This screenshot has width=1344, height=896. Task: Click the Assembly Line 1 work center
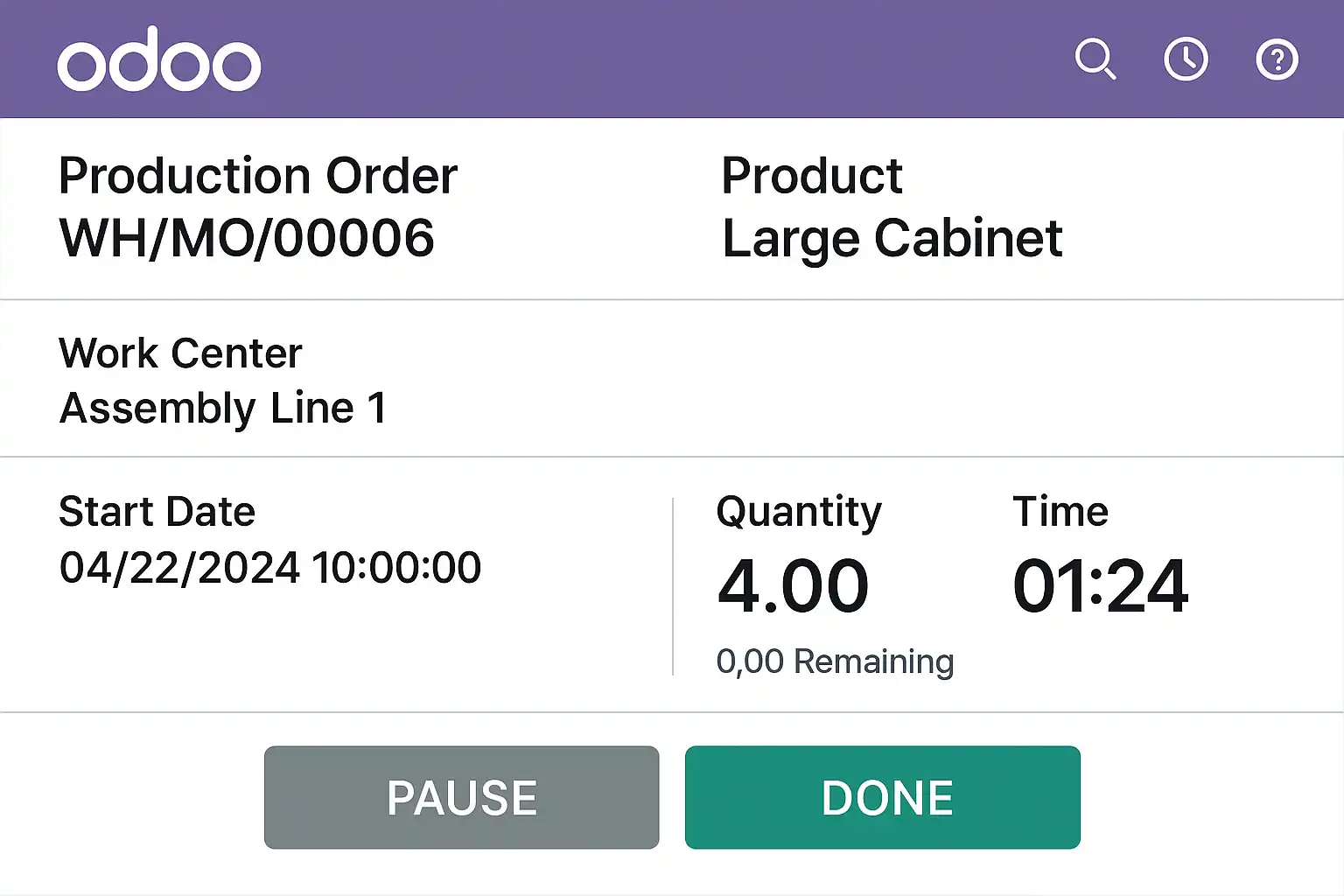coord(223,409)
